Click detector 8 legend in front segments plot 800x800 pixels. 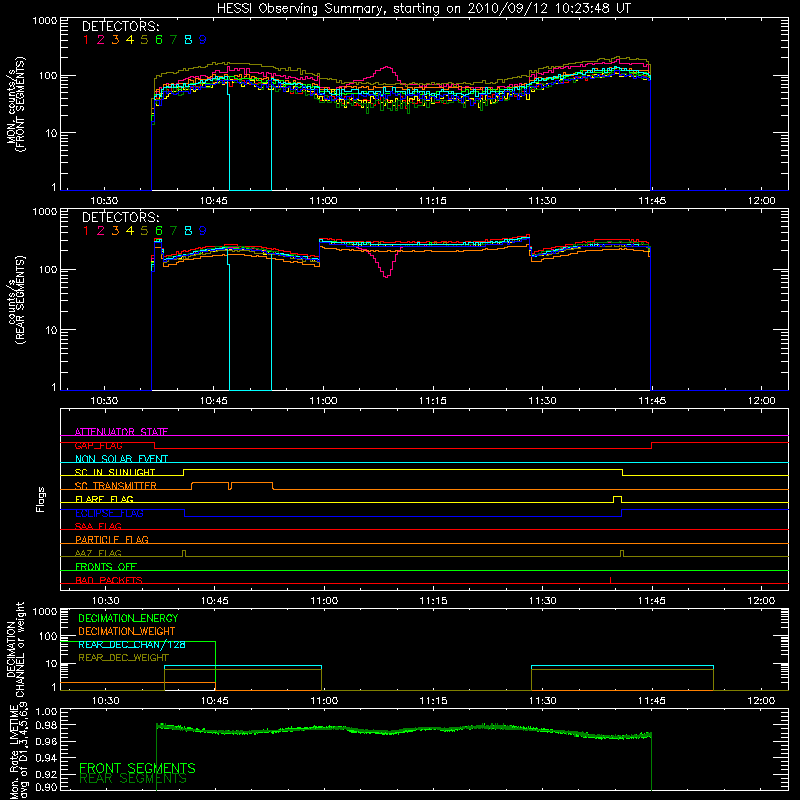(188, 40)
